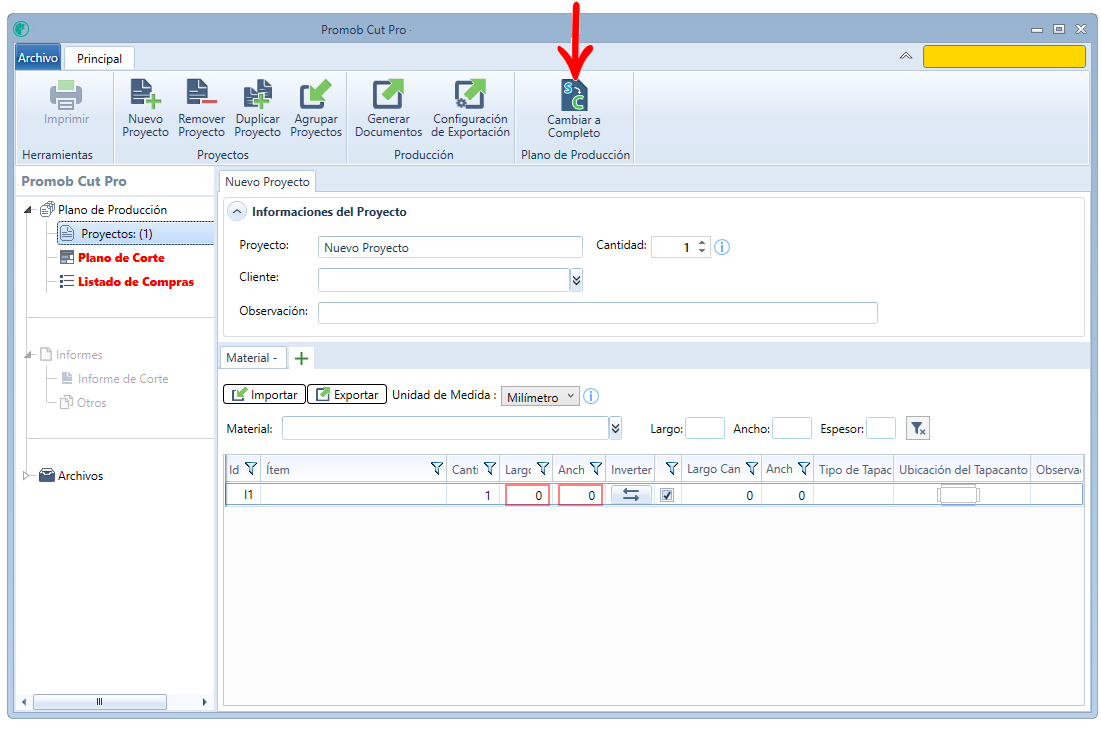
Task: Add a new material with the green plus
Action: (301, 358)
